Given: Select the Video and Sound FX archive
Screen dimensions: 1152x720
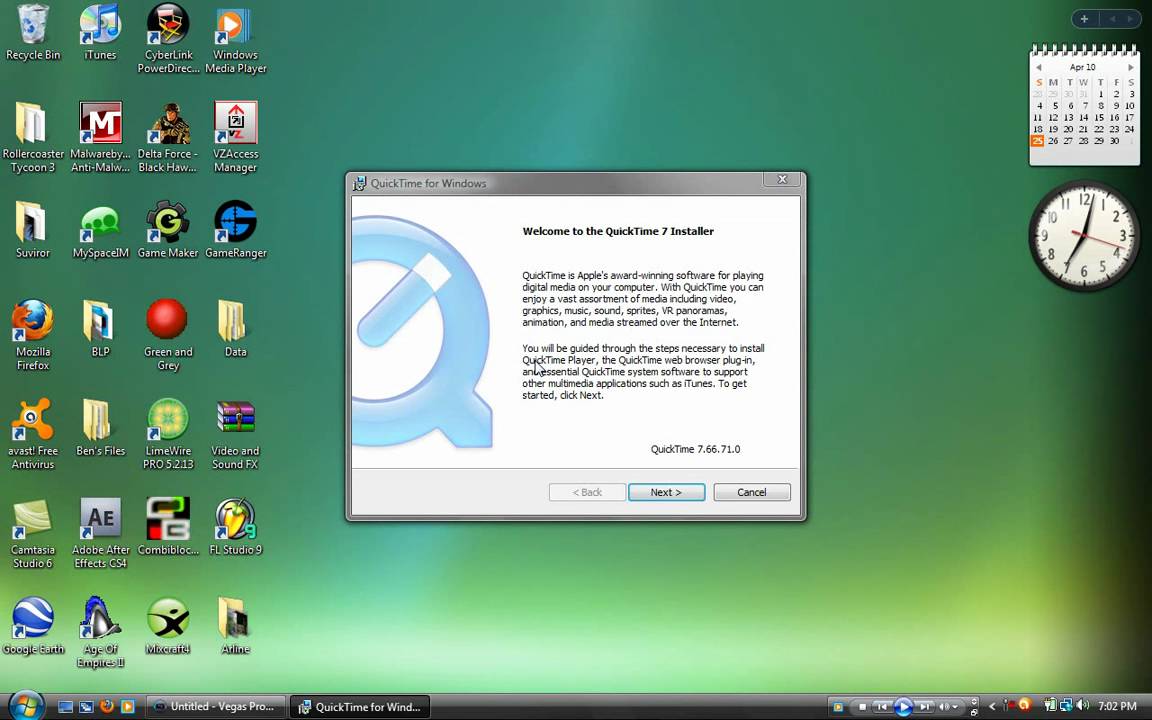Looking at the screenshot, I should coord(235,435).
